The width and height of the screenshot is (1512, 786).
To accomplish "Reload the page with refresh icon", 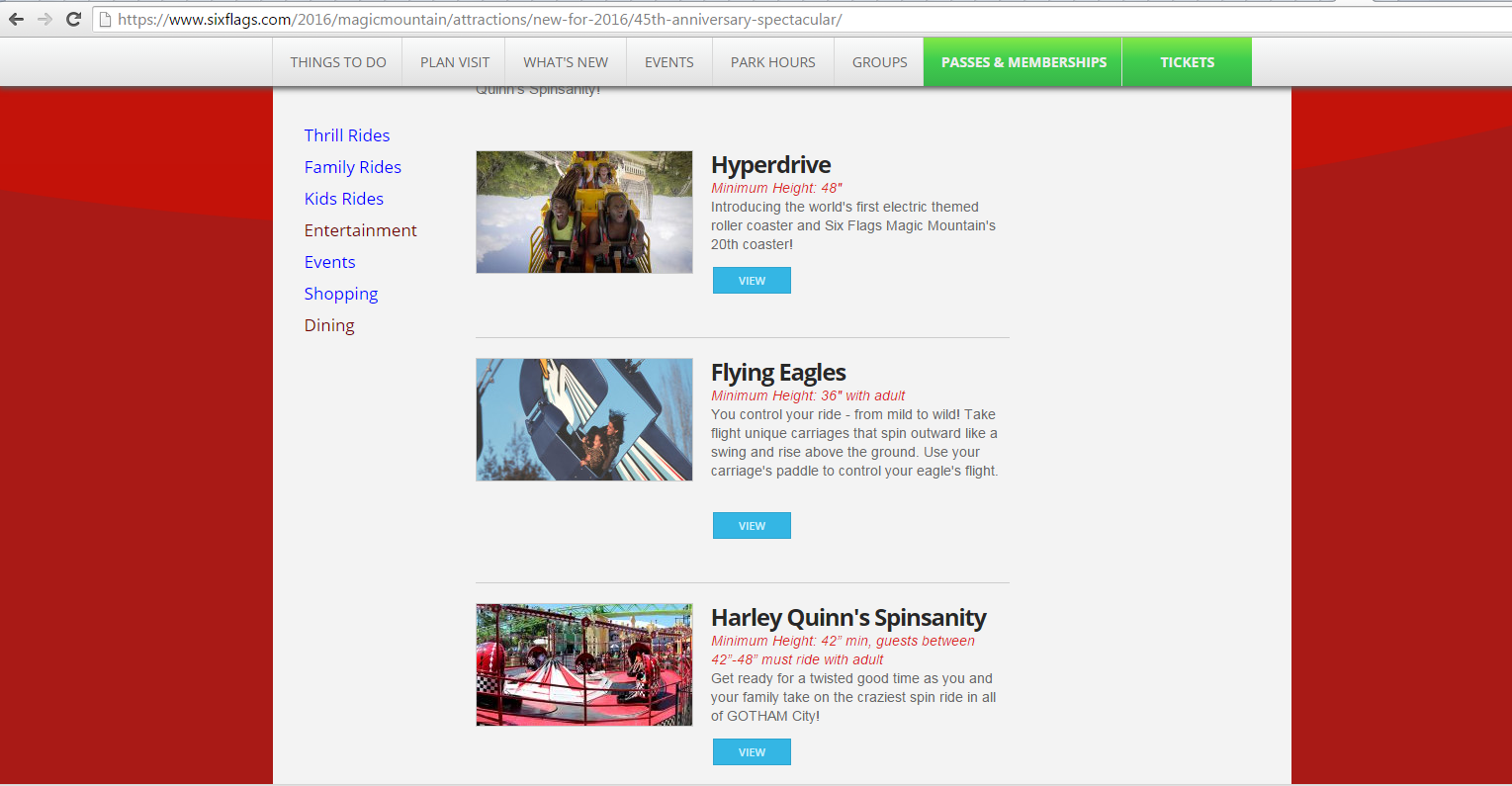I will pyautogui.click(x=73, y=19).
